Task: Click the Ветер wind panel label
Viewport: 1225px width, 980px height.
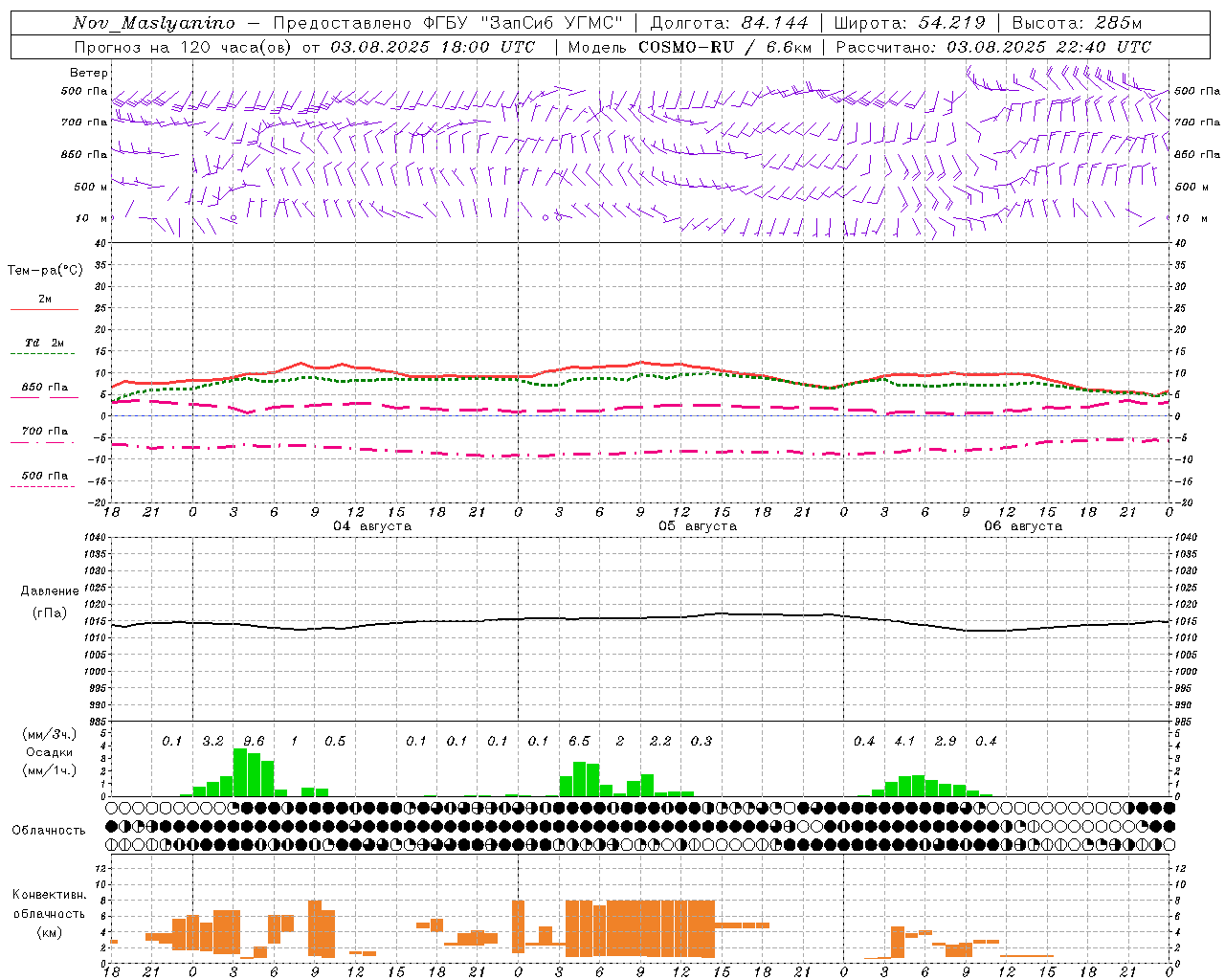Action: coord(89,73)
